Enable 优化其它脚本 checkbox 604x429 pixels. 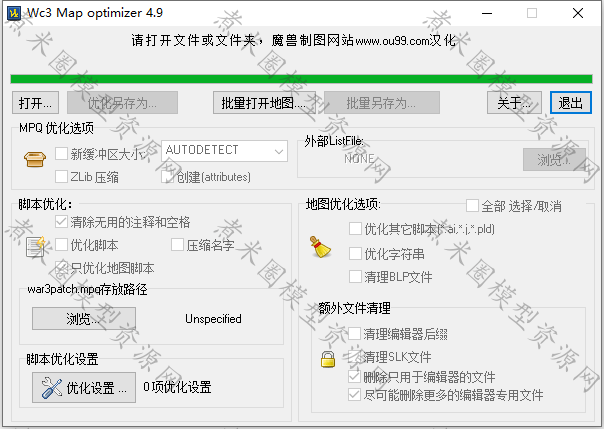pos(355,228)
